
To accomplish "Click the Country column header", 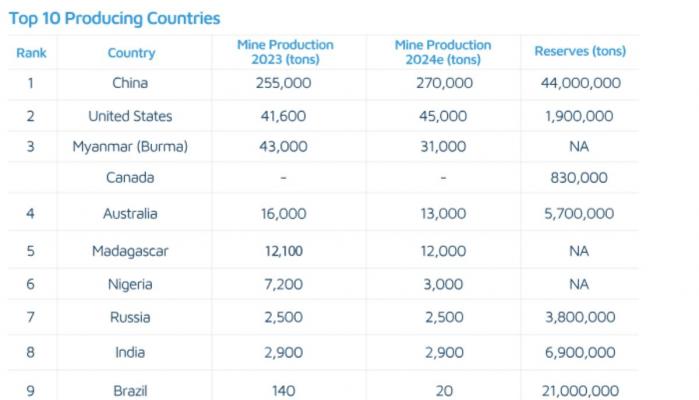I will point(131,53).
